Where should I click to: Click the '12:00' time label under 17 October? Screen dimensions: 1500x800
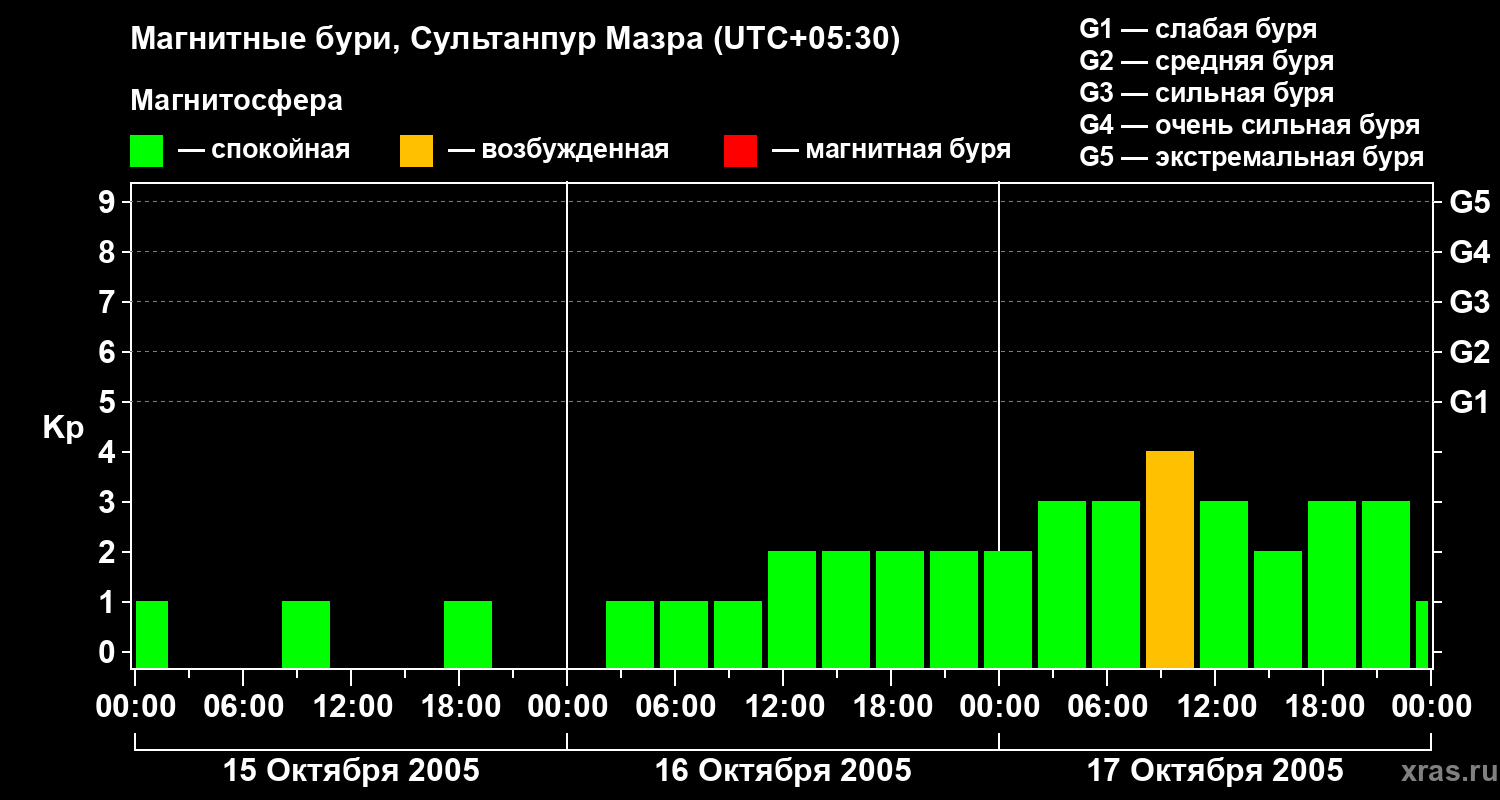[1215, 707]
